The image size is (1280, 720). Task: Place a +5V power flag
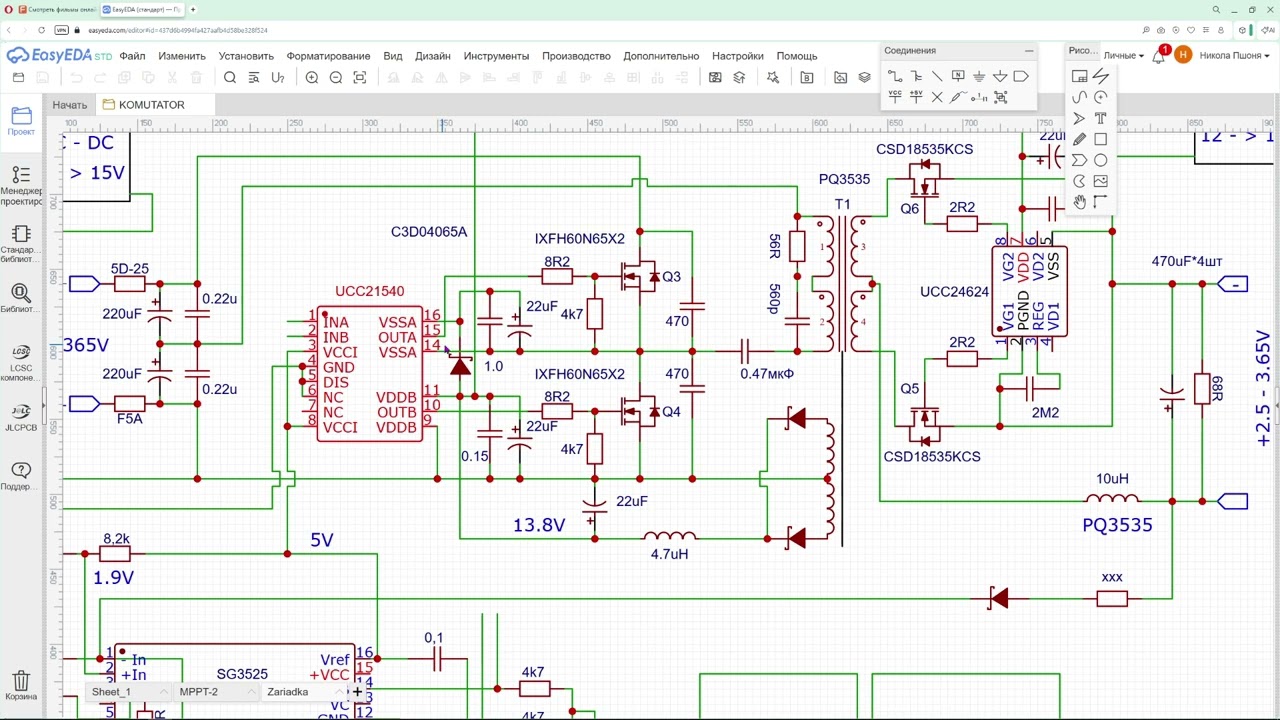(x=916, y=97)
